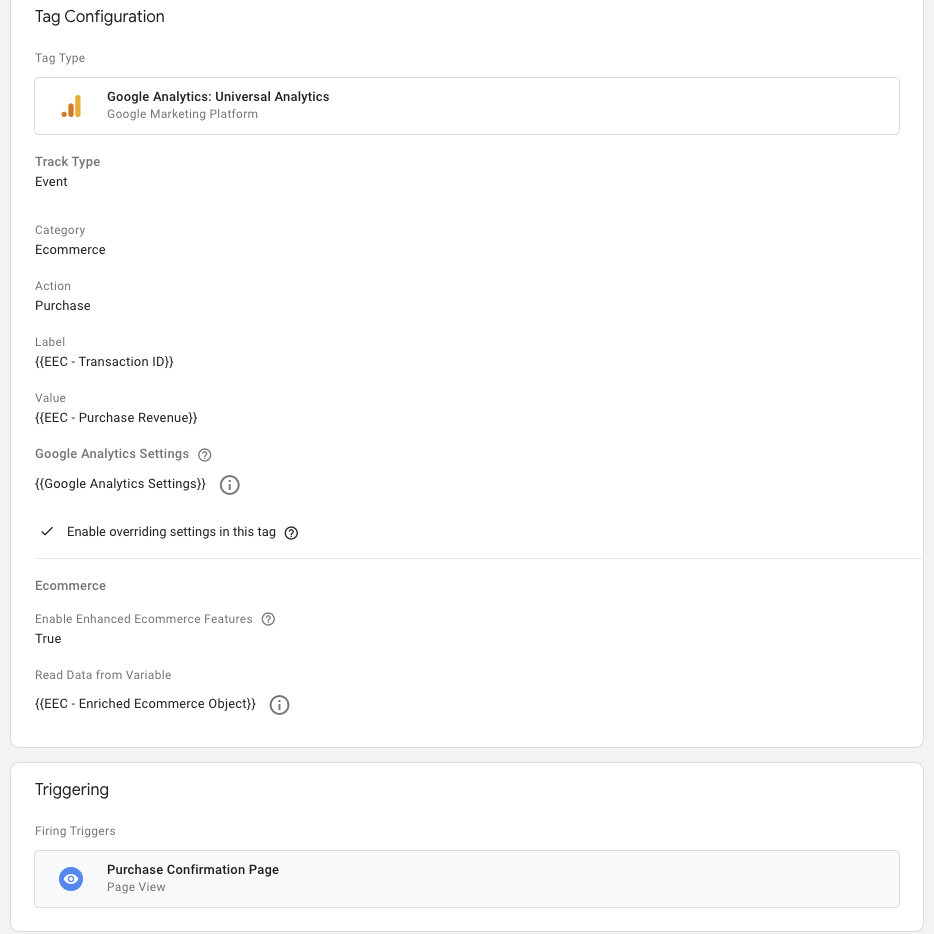Image resolution: width=934 pixels, height=934 pixels.
Task: Click the Google Analytics bar chart icon
Action: pyautogui.click(x=71, y=106)
